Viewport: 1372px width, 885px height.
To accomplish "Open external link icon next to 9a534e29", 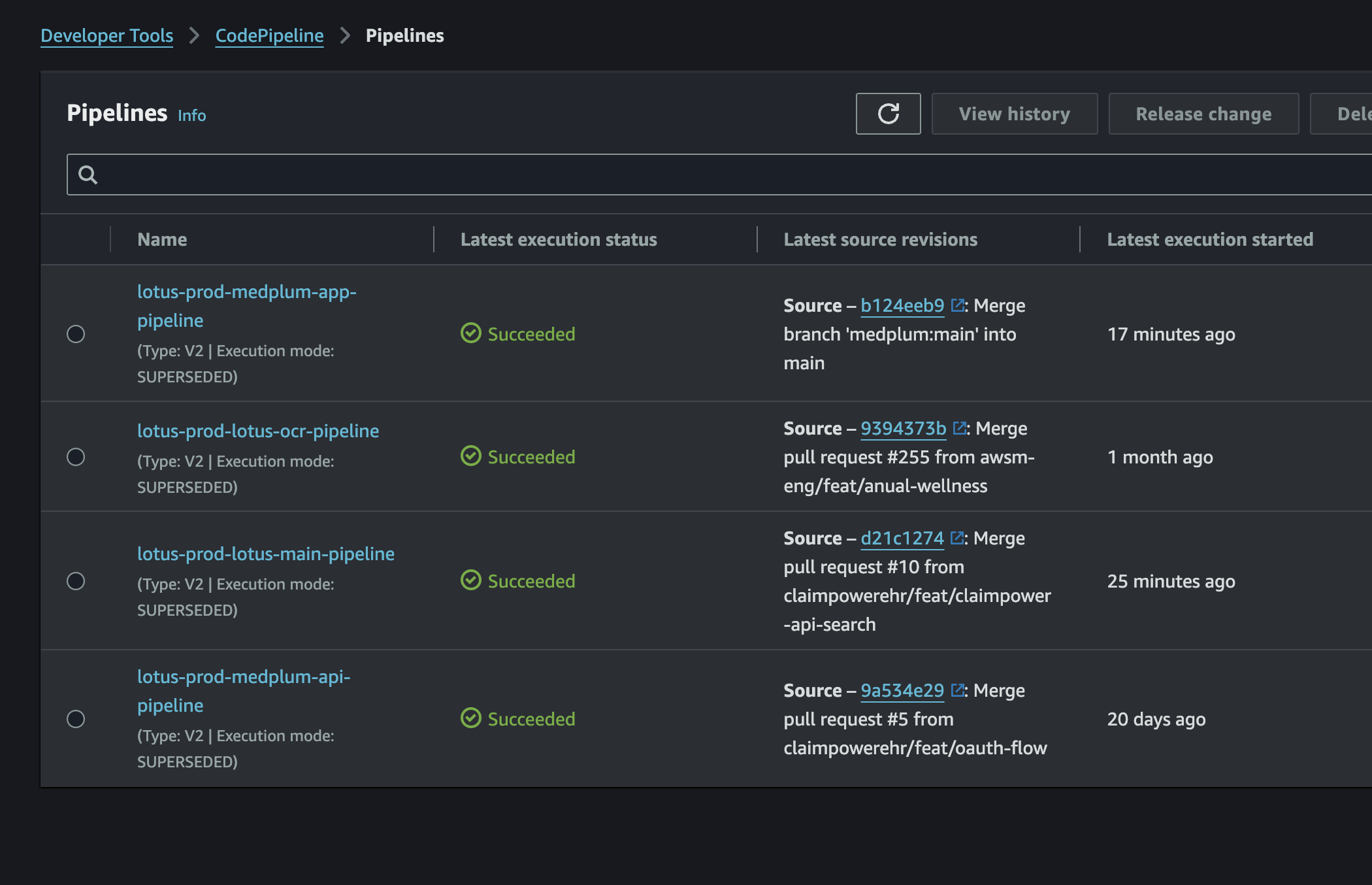I will pyautogui.click(x=957, y=690).
